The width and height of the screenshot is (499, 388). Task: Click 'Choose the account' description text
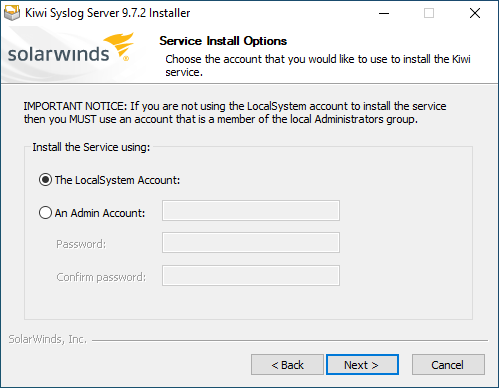coord(318,65)
